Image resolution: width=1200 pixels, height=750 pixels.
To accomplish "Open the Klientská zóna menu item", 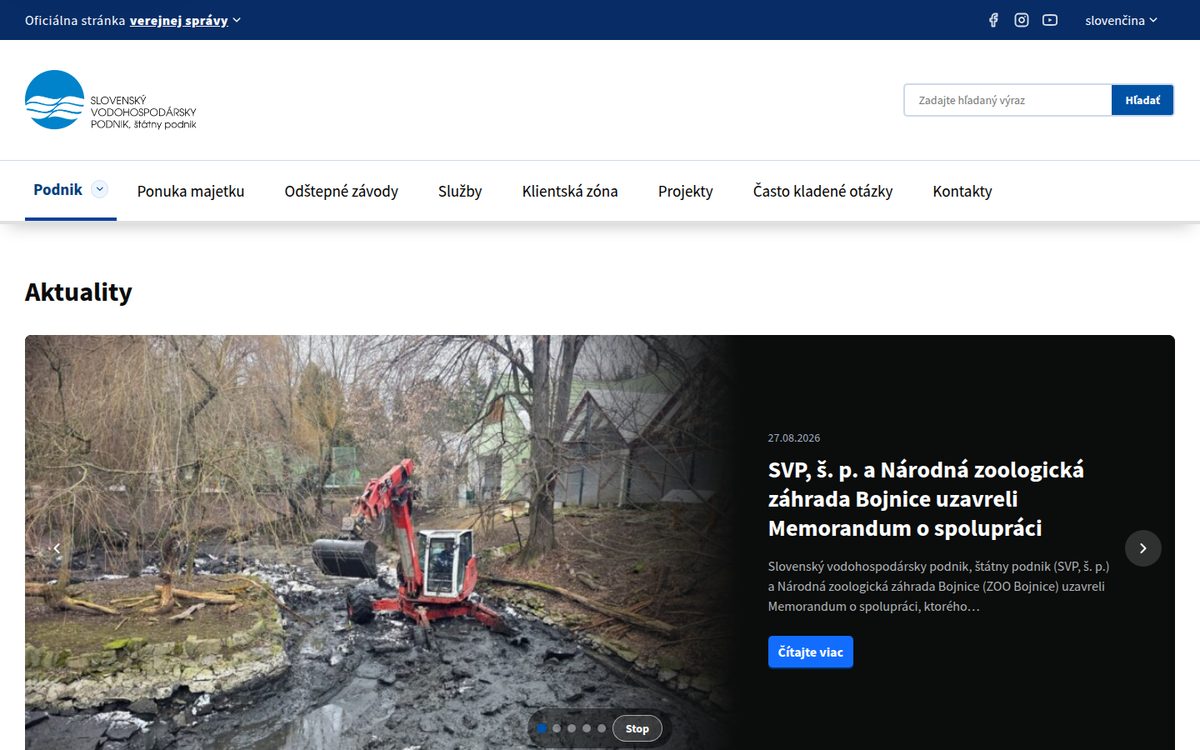I will click(x=570, y=191).
